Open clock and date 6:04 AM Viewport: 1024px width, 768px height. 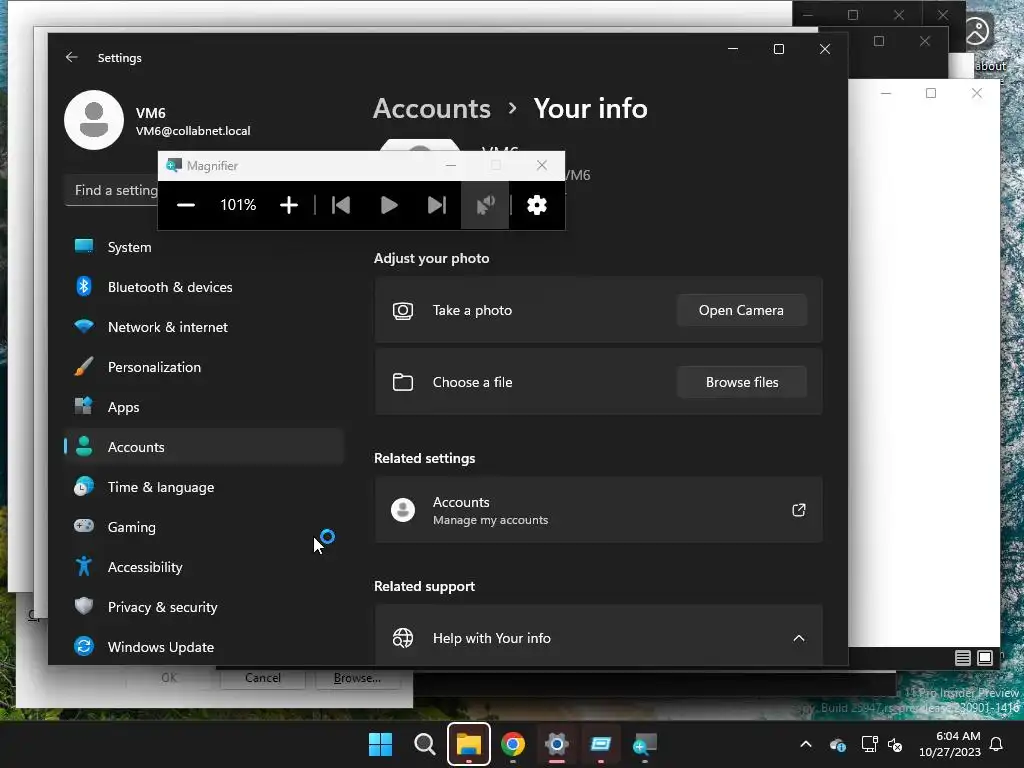click(950, 744)
